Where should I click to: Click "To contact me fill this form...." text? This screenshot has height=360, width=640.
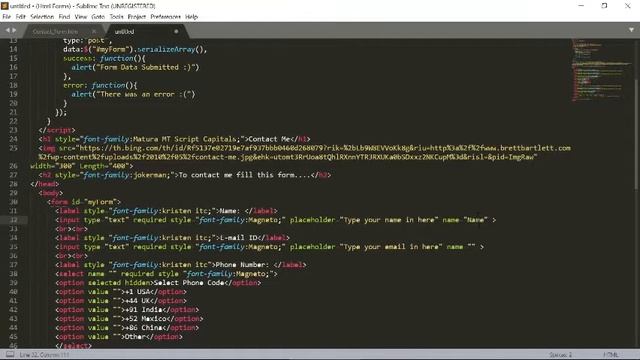[x=244, y=175]
